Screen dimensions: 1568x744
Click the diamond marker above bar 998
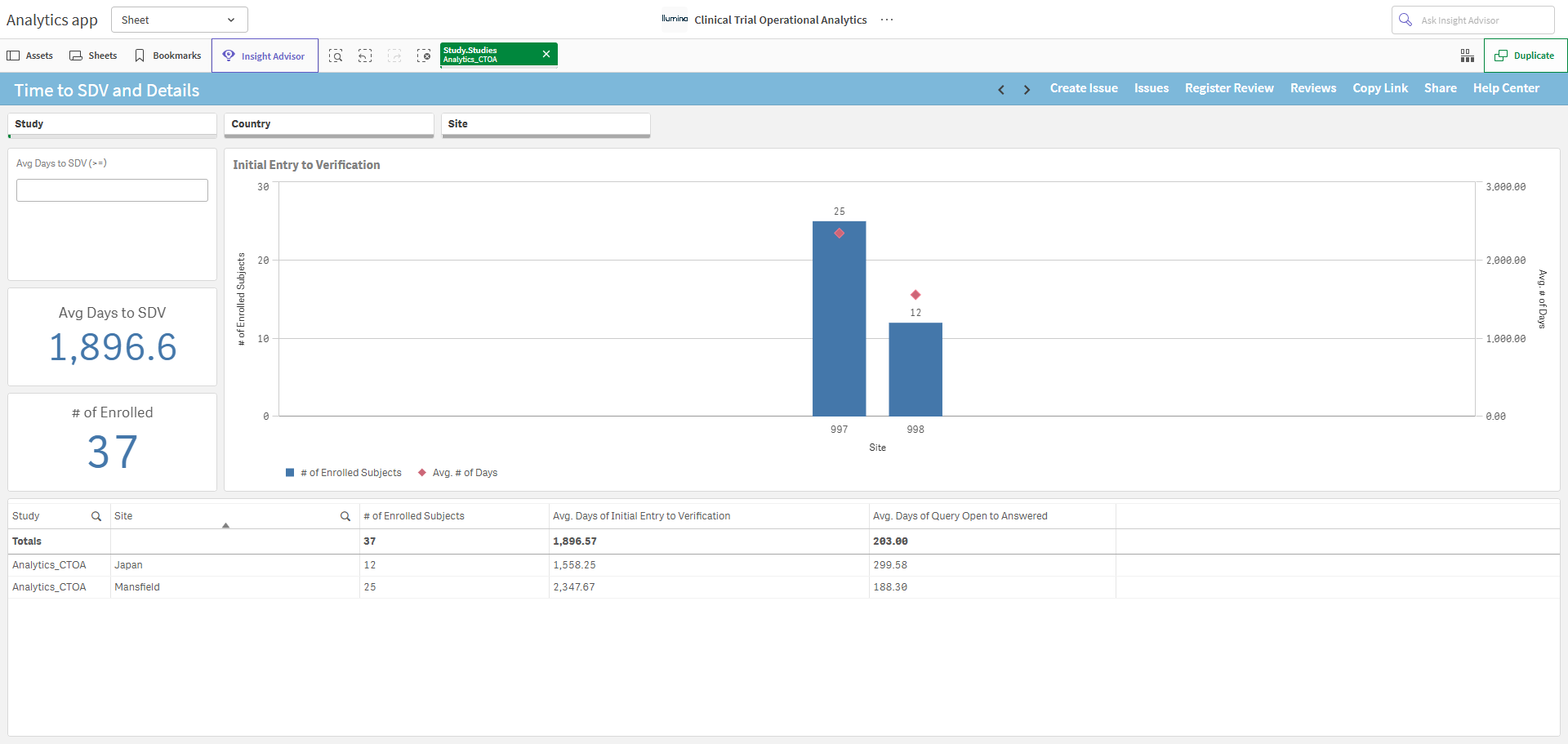915,295
